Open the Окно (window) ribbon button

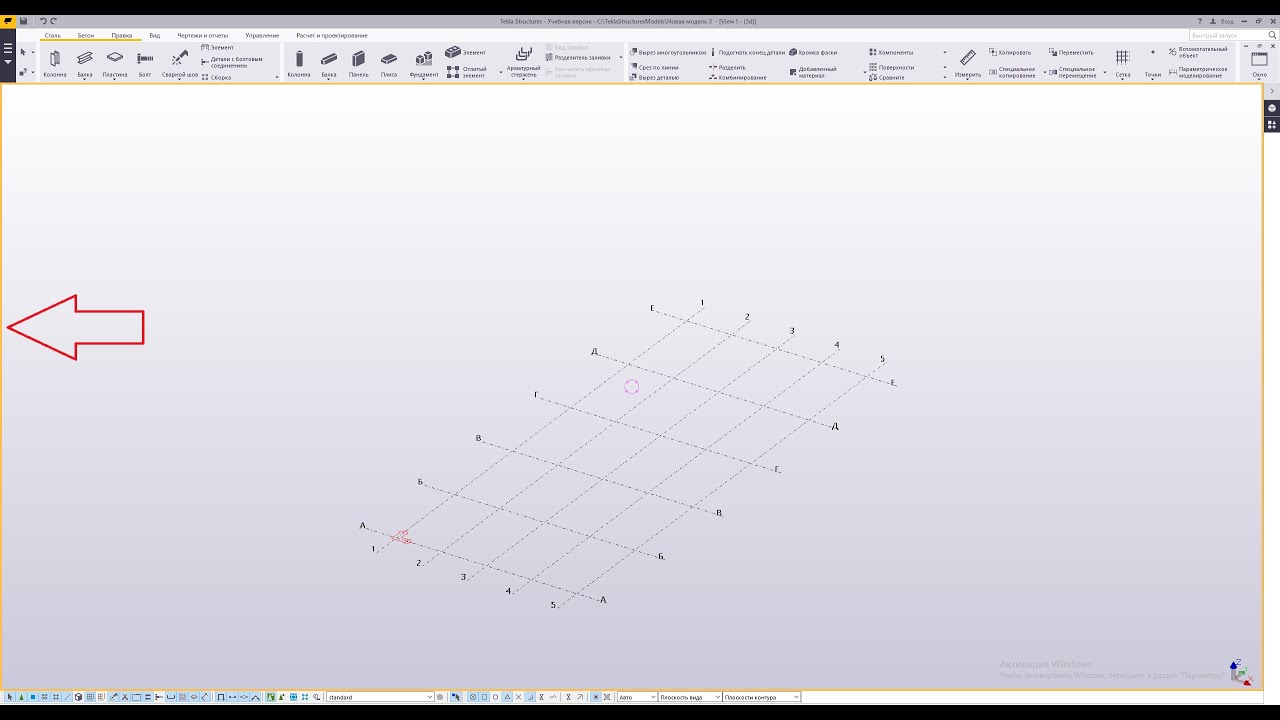tap(1260, 63)
